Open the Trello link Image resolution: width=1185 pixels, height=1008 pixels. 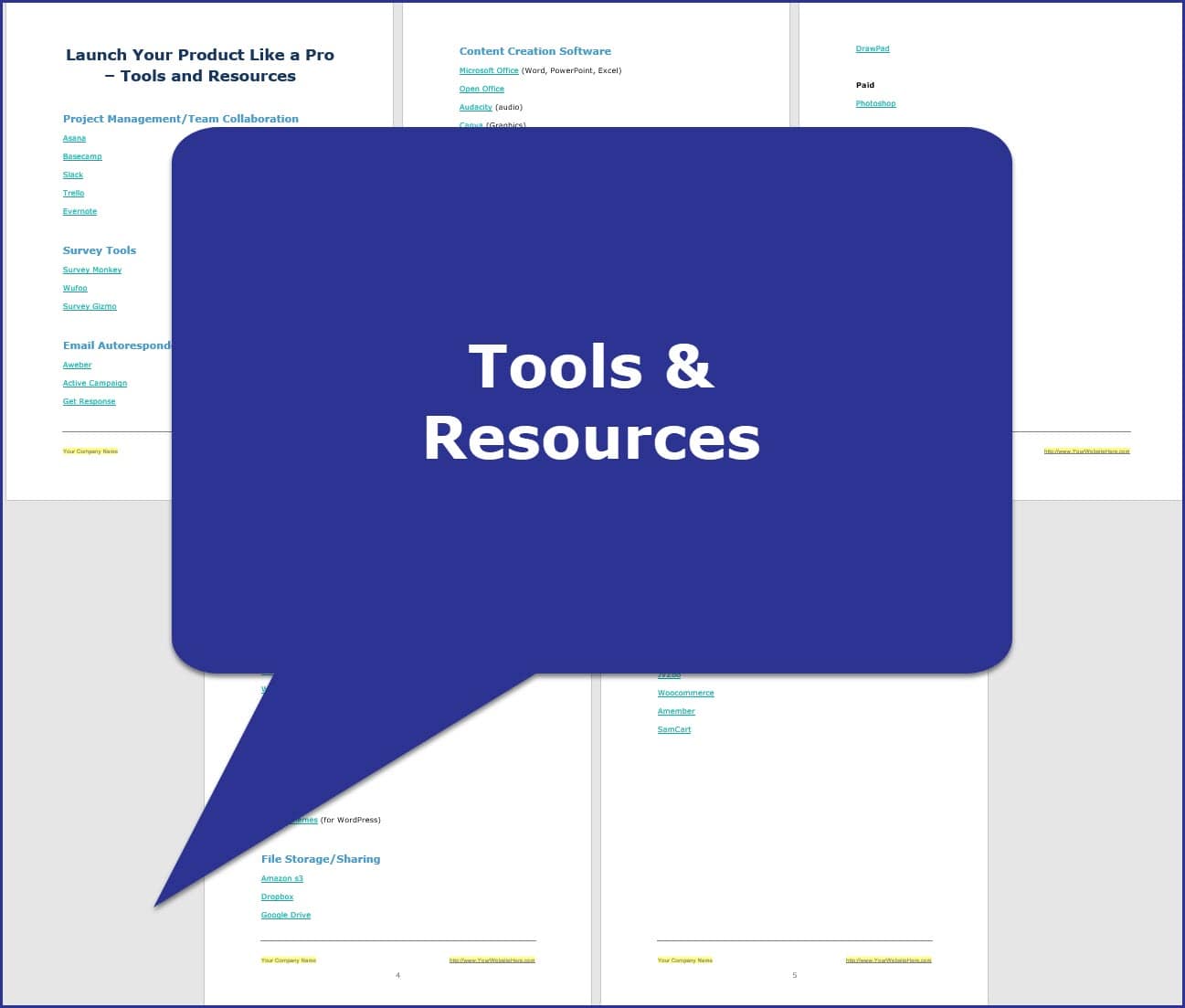tap(73, 193)
